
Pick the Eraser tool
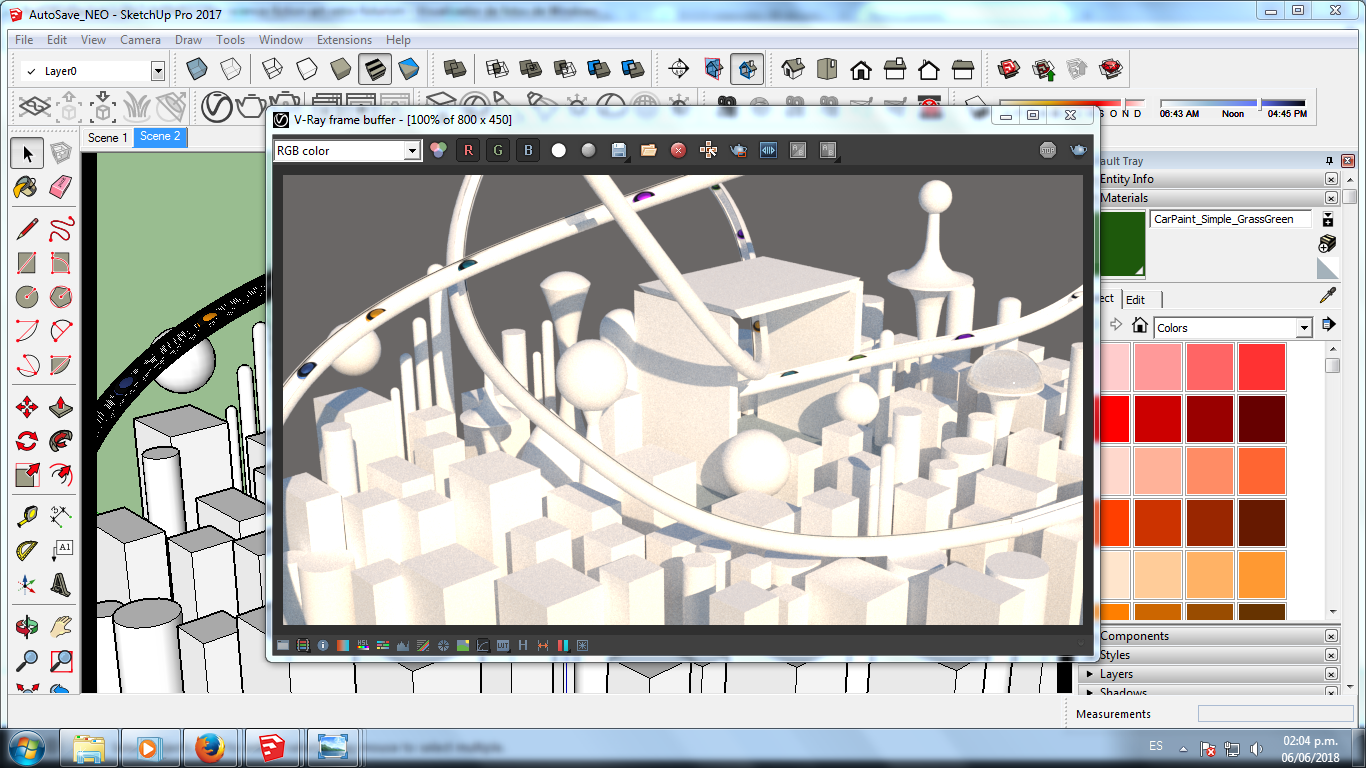(61, 187)
